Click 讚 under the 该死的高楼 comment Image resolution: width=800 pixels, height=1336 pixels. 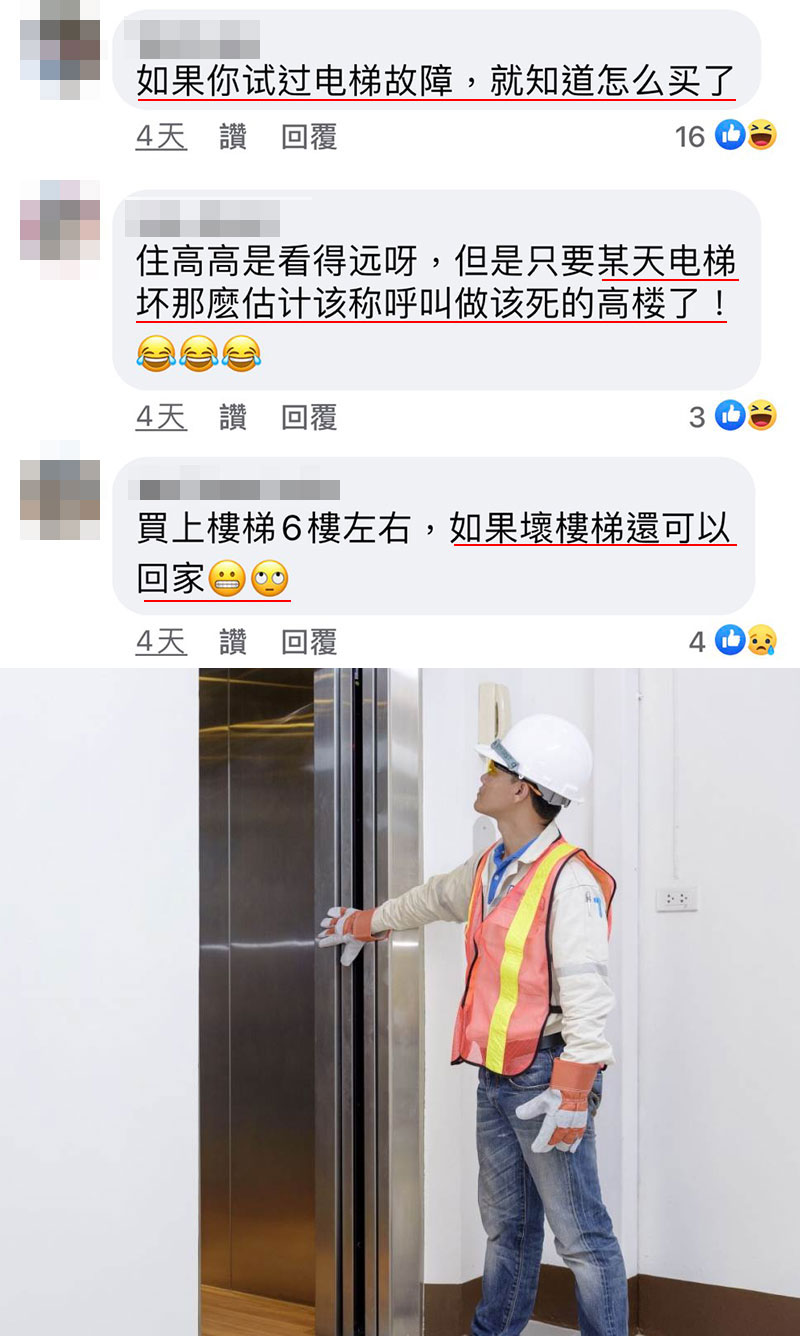click(x=233, y=417)
